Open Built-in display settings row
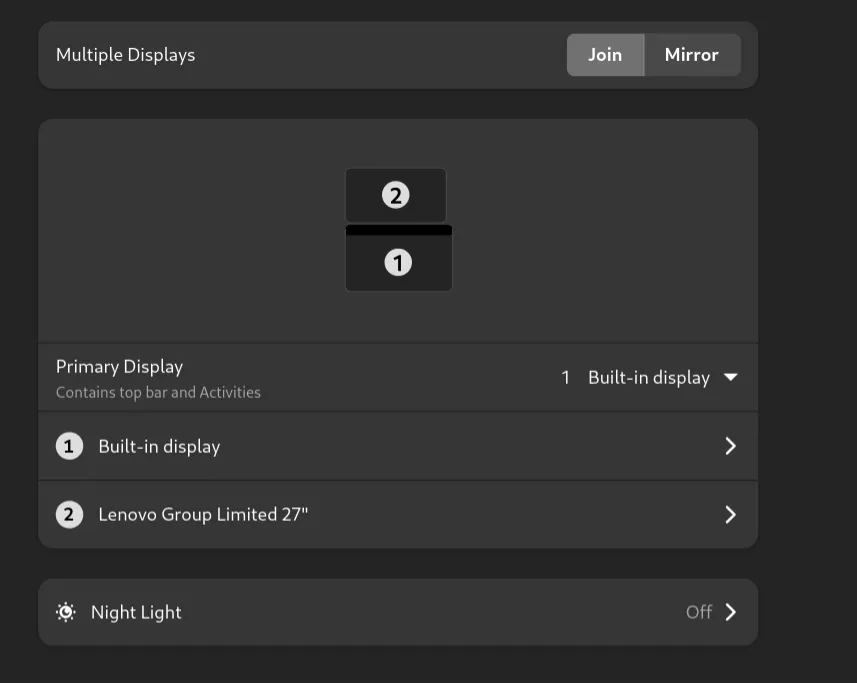 click(x=398, y=446)
